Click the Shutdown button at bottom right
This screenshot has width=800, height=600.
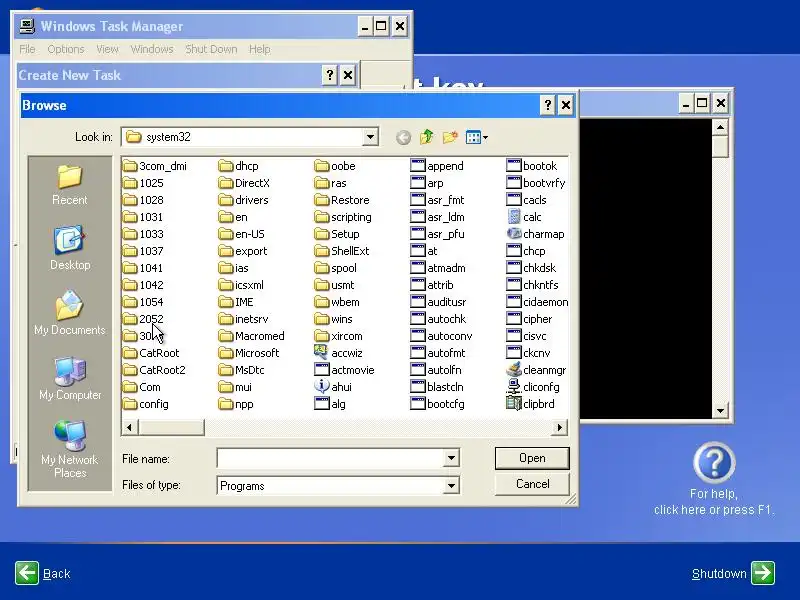tap(733, 573)
